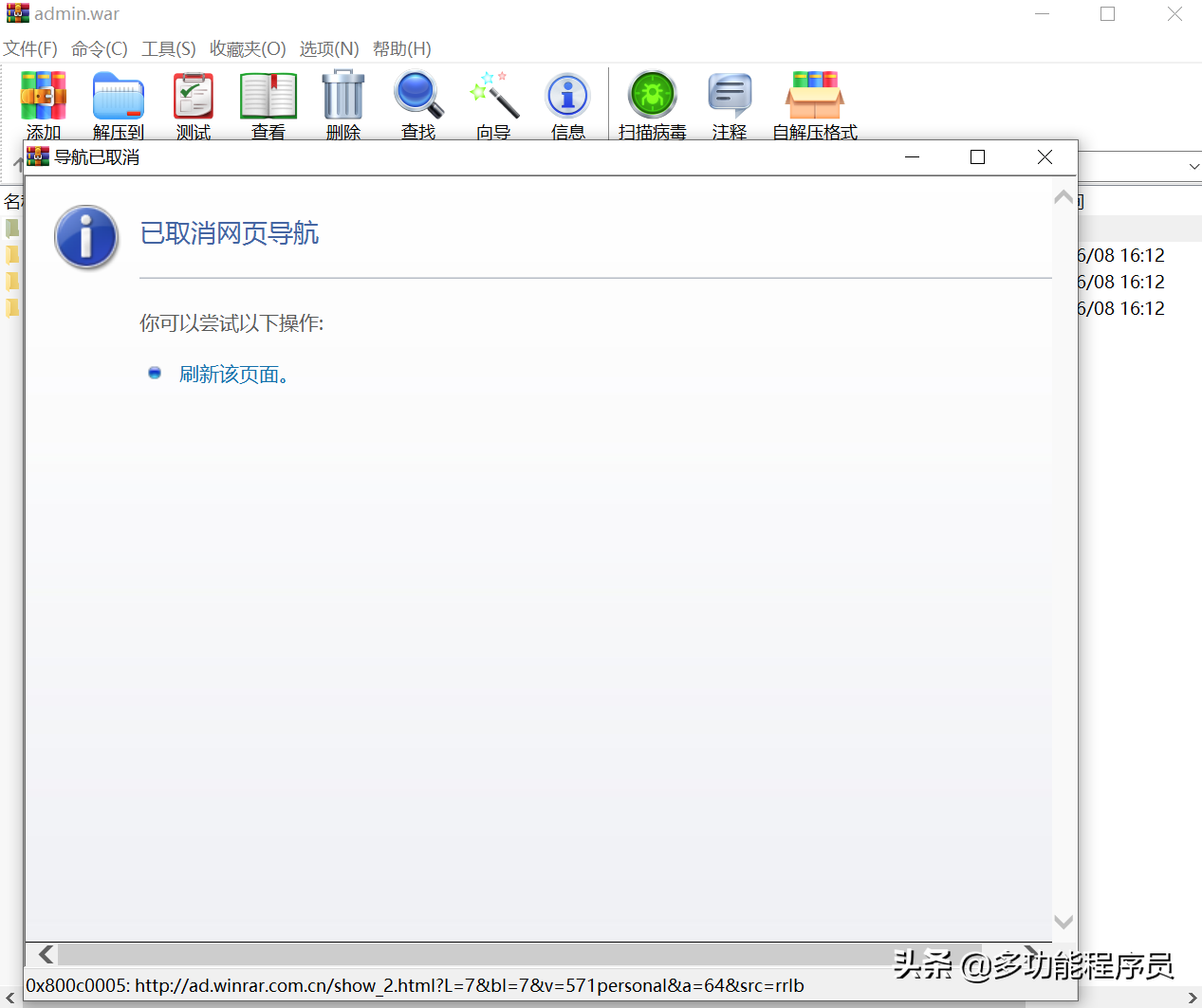Show archive Info (信息) icon
Screen dimensions: 1202x1008
point(567,96)
